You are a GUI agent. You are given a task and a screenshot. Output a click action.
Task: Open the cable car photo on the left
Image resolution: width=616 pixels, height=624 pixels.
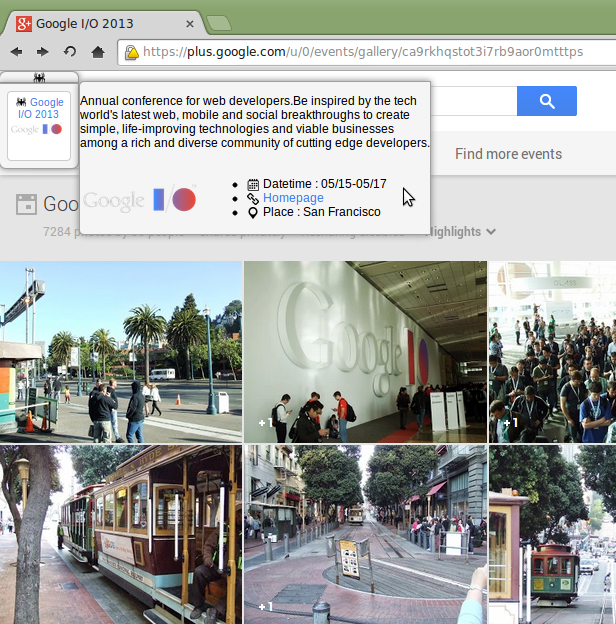point(120,535)
